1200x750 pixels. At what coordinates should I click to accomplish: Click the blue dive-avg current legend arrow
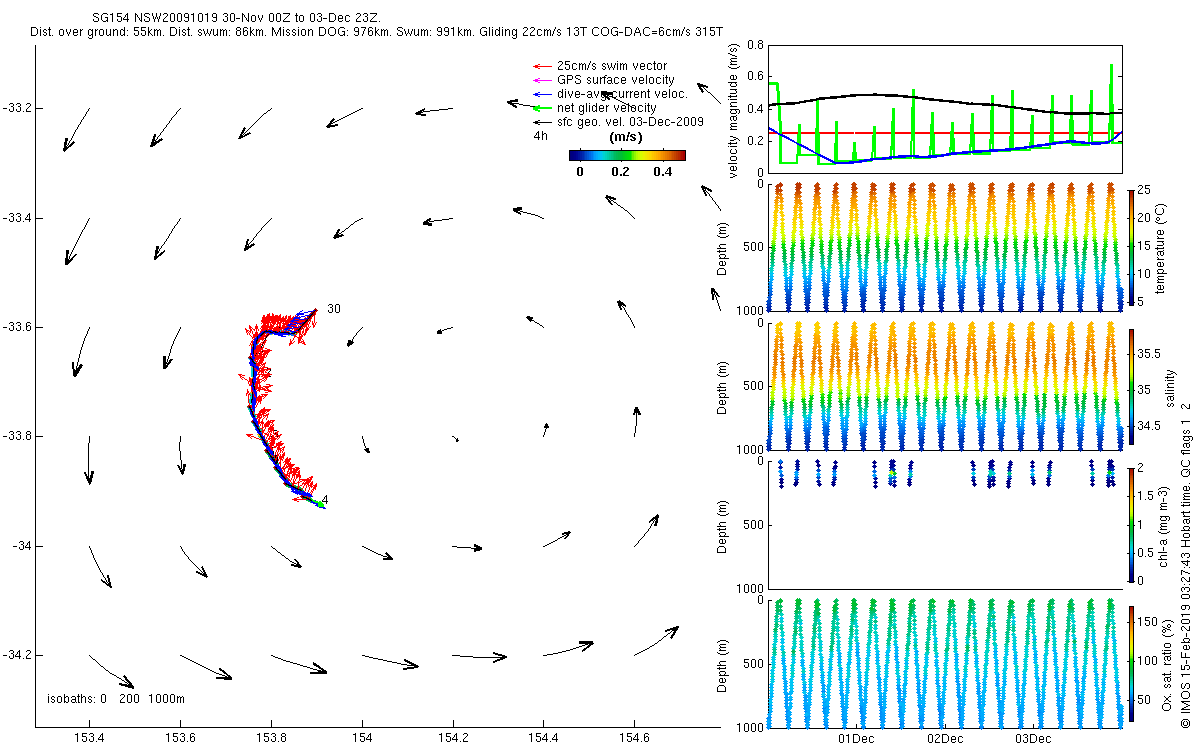pos(541,94)
